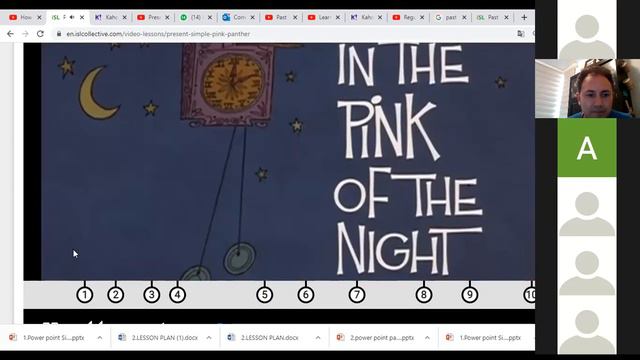Switch to the YouTube 'Reg' tab
Screen dimensions: 640x360
(409, 17)
